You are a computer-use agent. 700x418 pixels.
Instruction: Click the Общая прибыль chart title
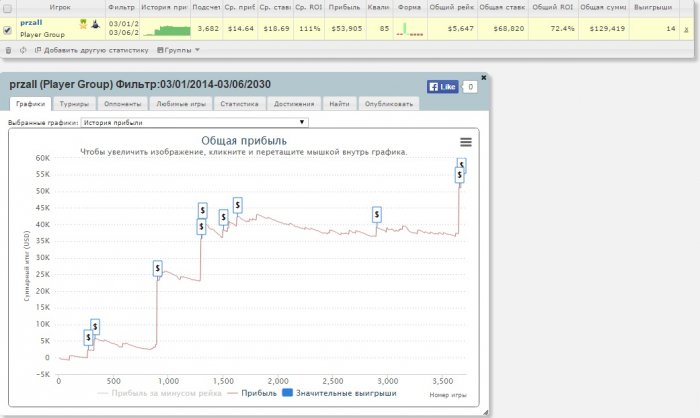point(244,141)
